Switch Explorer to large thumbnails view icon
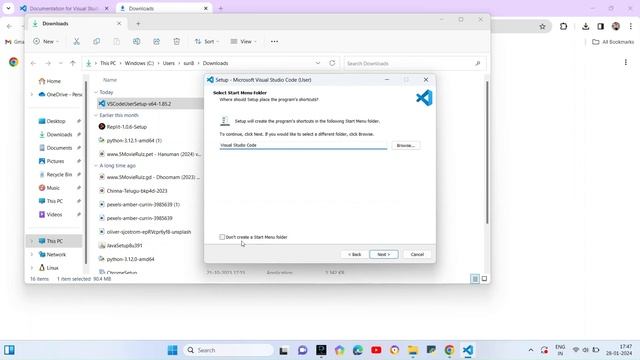The width and height of the screenshot is (640, 360). click(x=484, y=279)
